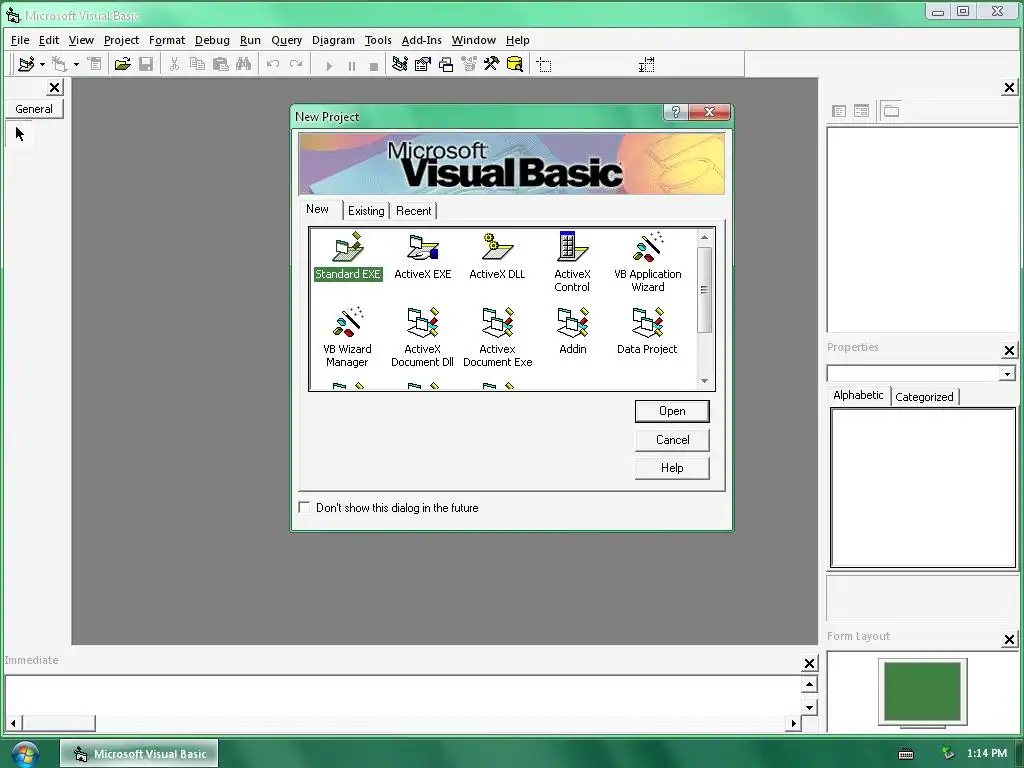This screenshot has height=768, width=1024.
Task: Click the Find binoculars icon
Action: click(x=244, y=64)
